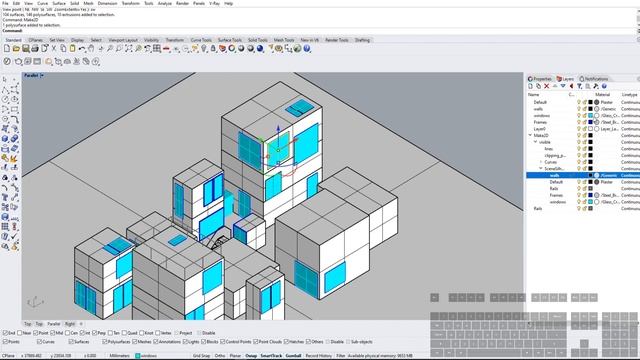Viewport: 640px width, 360px height.
Task: Click the Print icon
Action: 35,49
